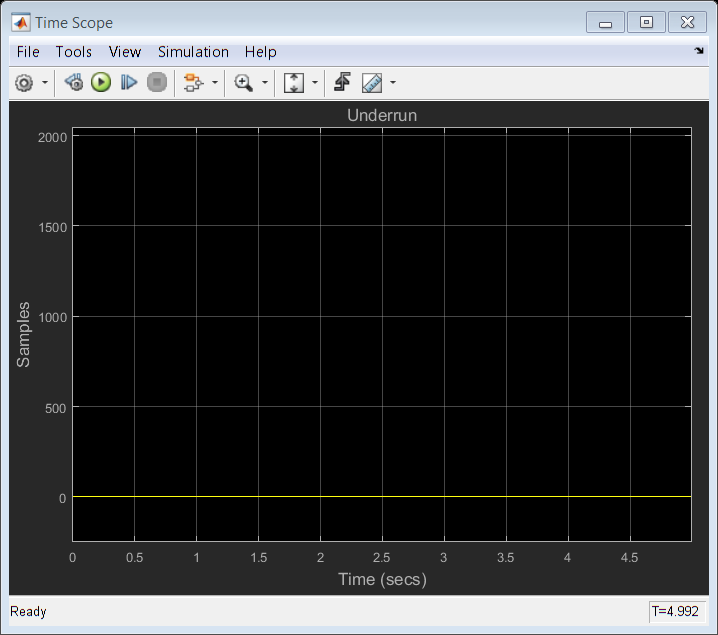Open Configuration Properties gear icon
Screen dimensions: 718x635
pos(24,83)
